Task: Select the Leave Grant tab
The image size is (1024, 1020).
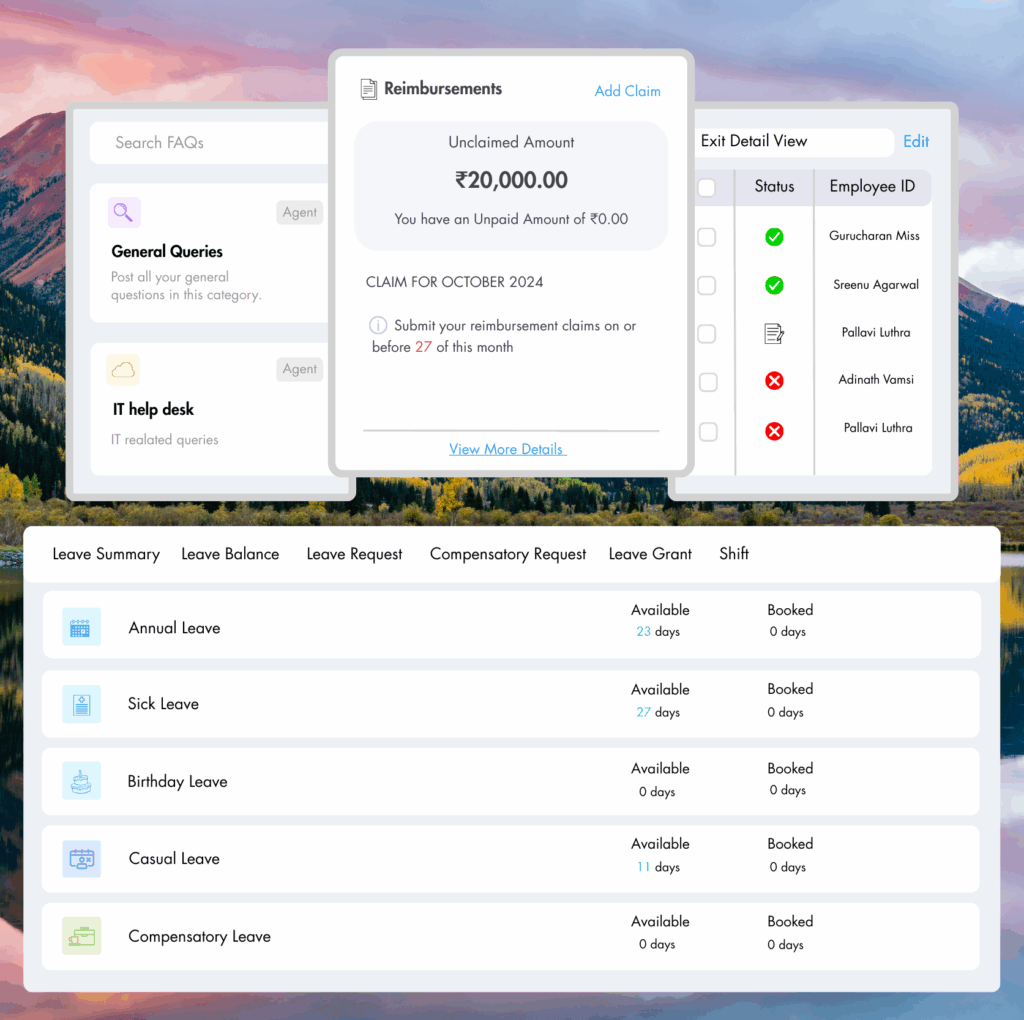Action: point(650,554)
